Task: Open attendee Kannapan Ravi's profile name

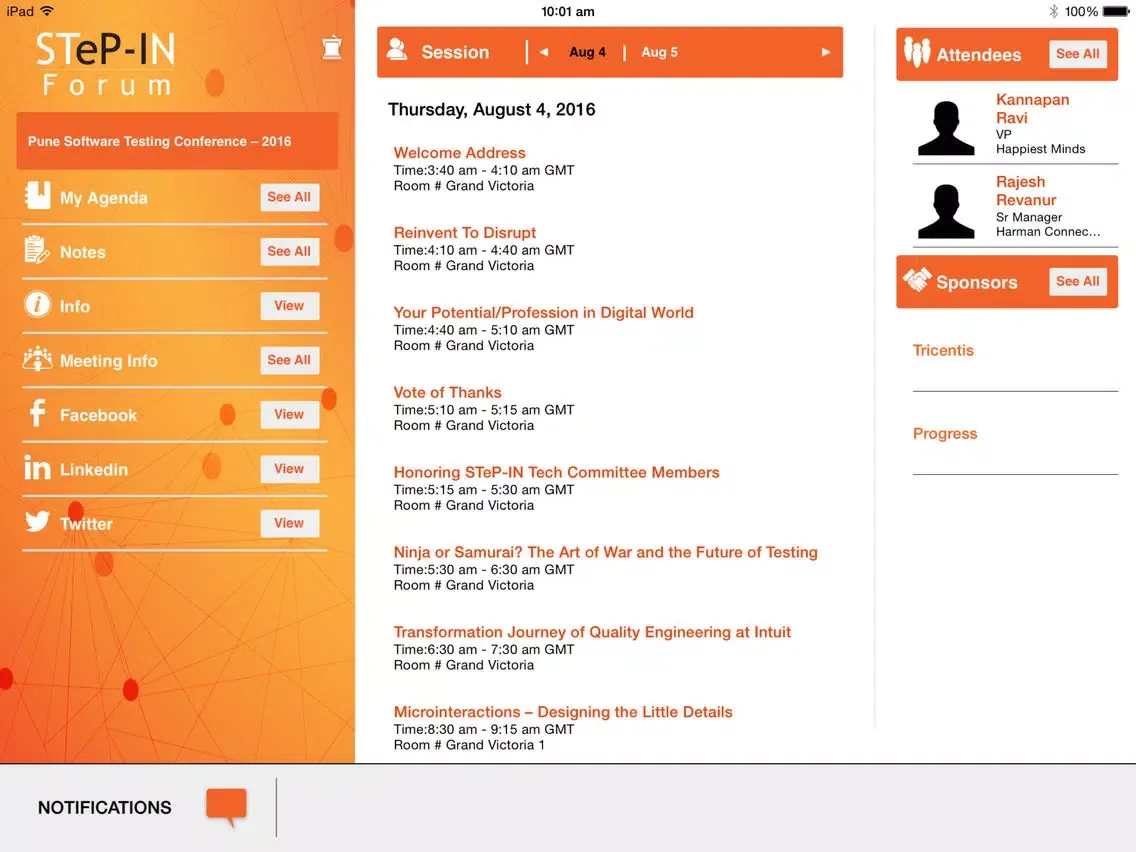Action: (1032, 109)
